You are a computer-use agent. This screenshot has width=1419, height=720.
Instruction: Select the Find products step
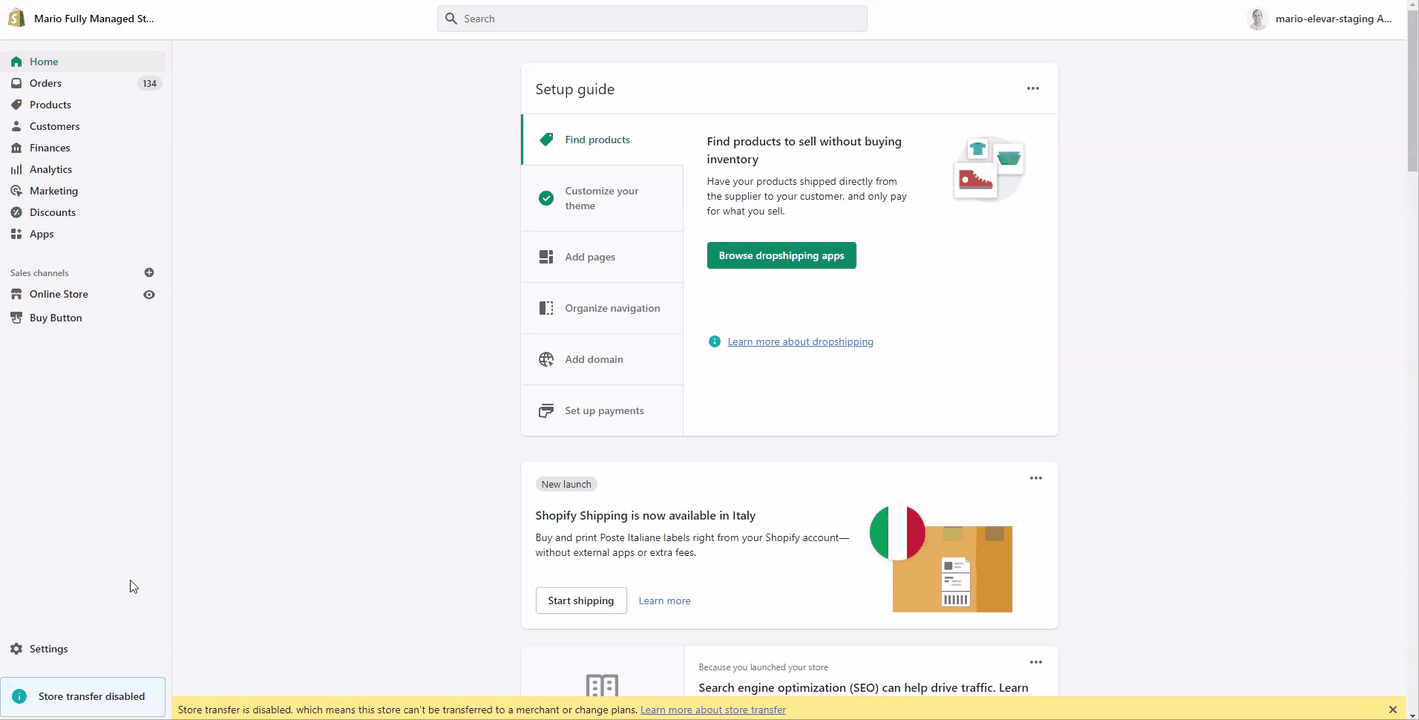602,140
